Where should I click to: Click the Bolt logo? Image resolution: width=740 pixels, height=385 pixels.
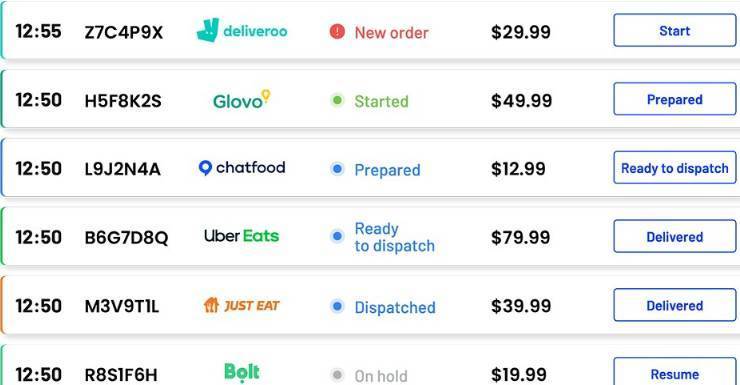tap(242, 372)
